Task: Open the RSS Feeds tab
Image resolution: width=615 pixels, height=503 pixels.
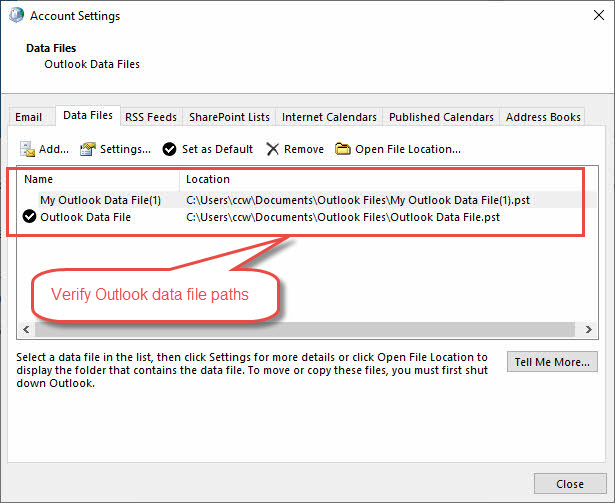Action: point(151,117)
